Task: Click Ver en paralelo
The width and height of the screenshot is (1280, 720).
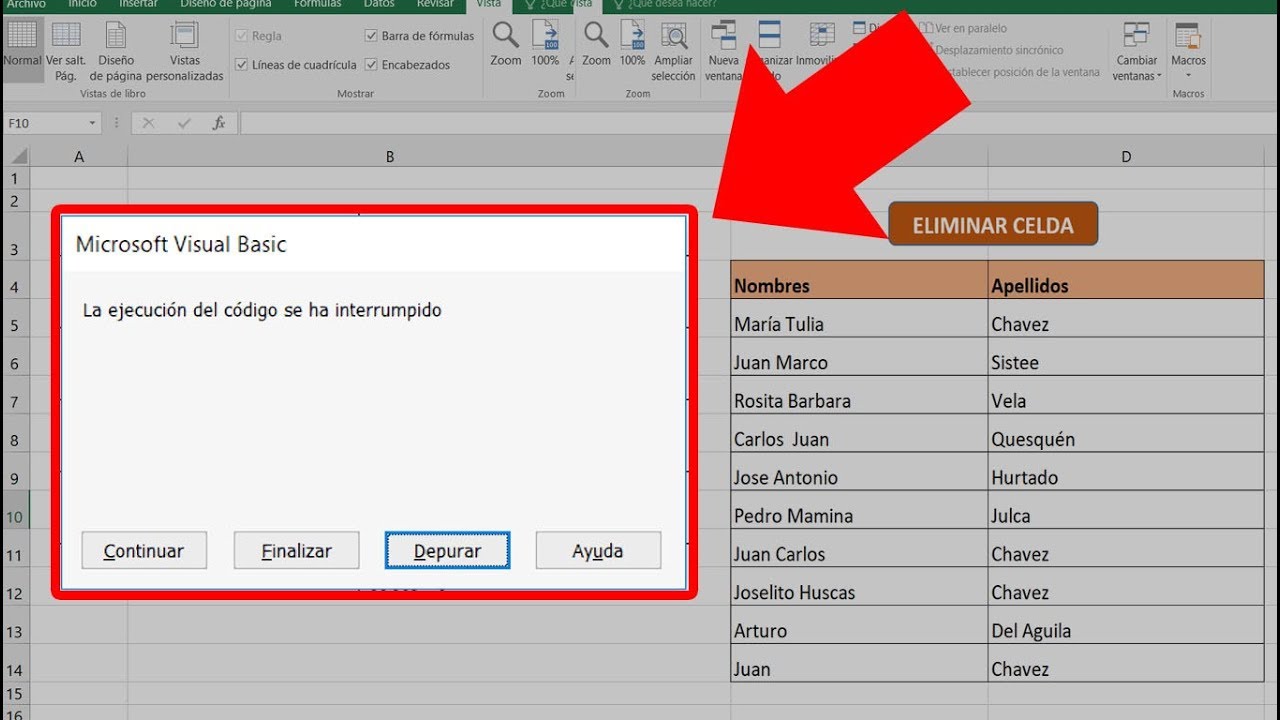Action: click(963, 28)
